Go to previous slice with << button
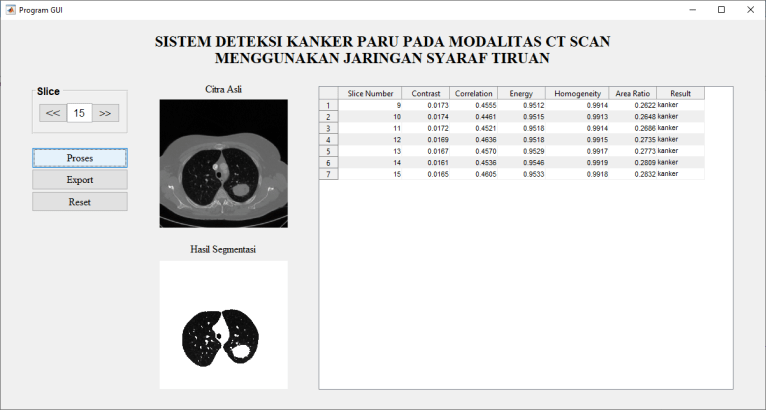Image resolution: width=766 pixels, height=410 pixels. (53, 113)
